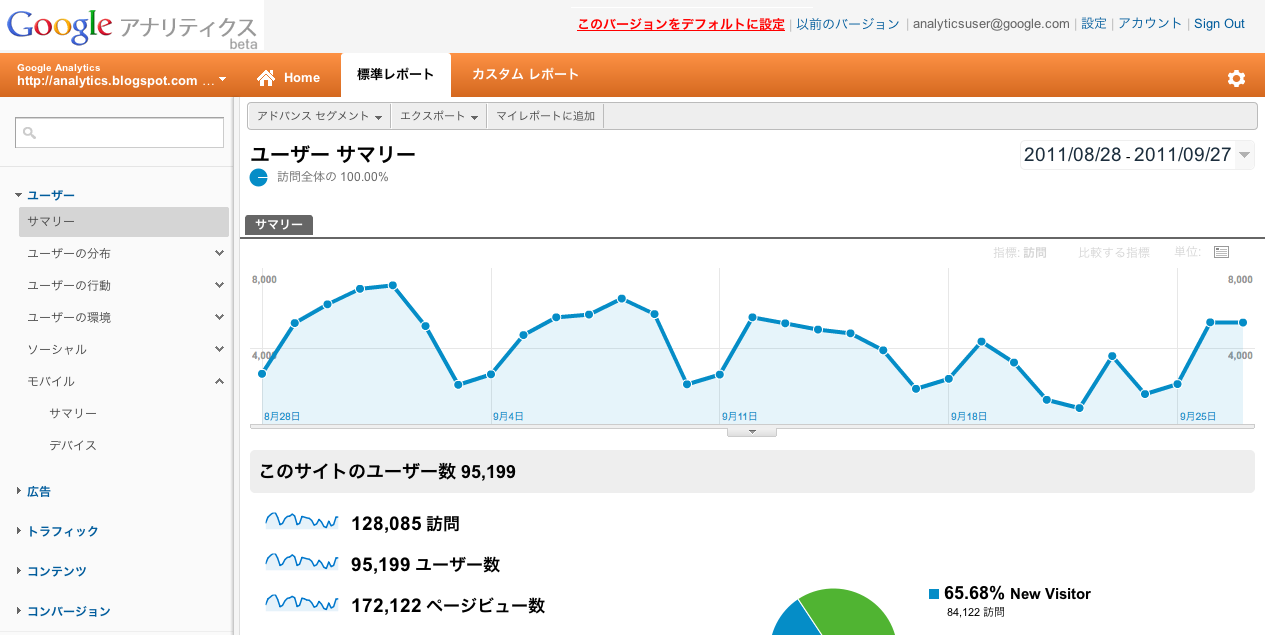The image size is (1265, 635).
Task: Click sparkline next to 95,199 ユーザー数
Action: pyautogui.click(x=301, y=563)
